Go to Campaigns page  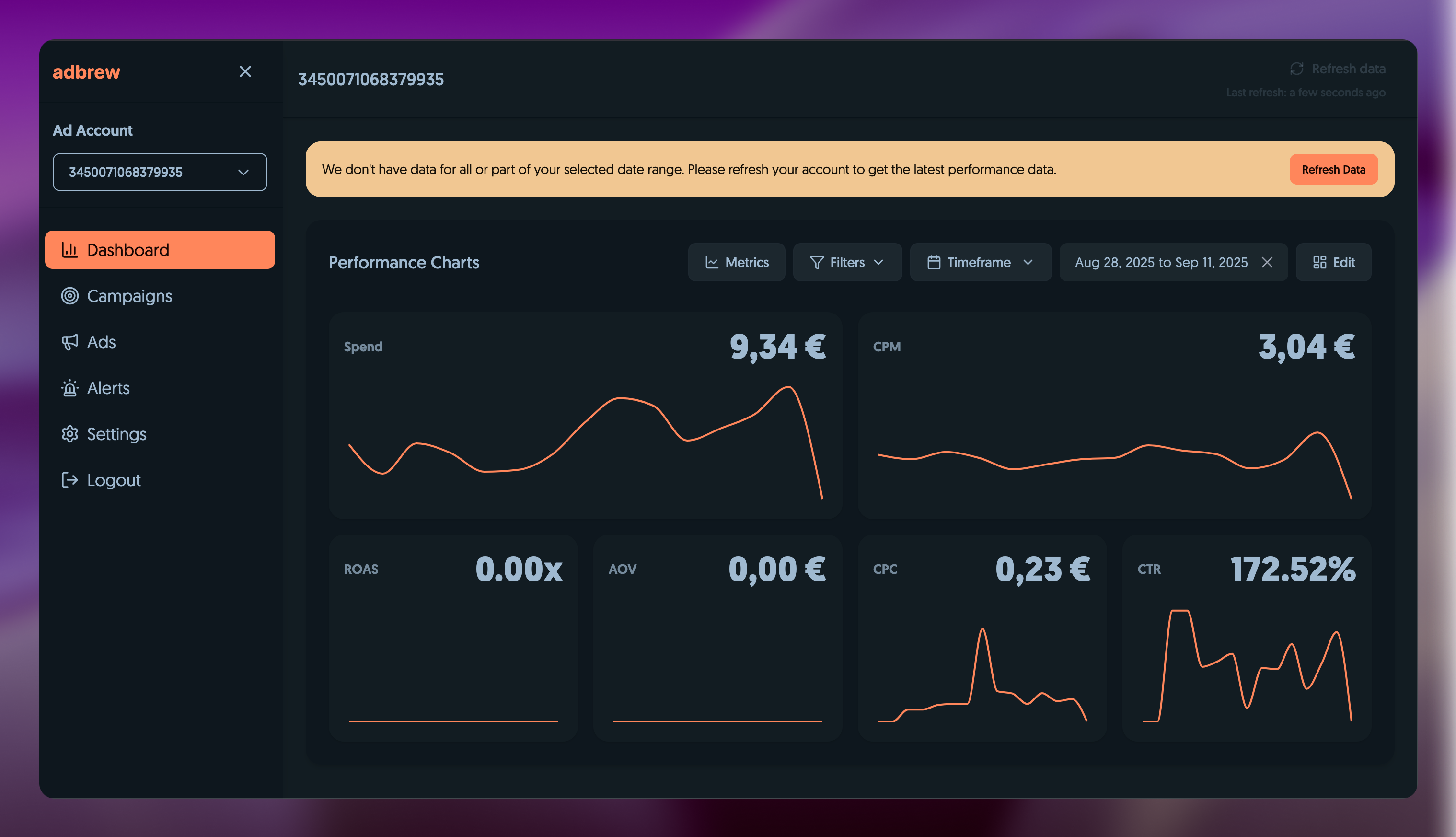[x=160, y=295]
